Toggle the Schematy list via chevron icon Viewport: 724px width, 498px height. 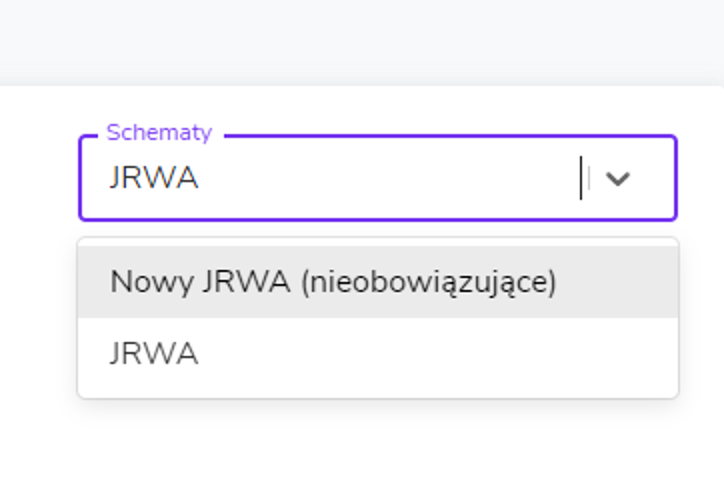618,179
